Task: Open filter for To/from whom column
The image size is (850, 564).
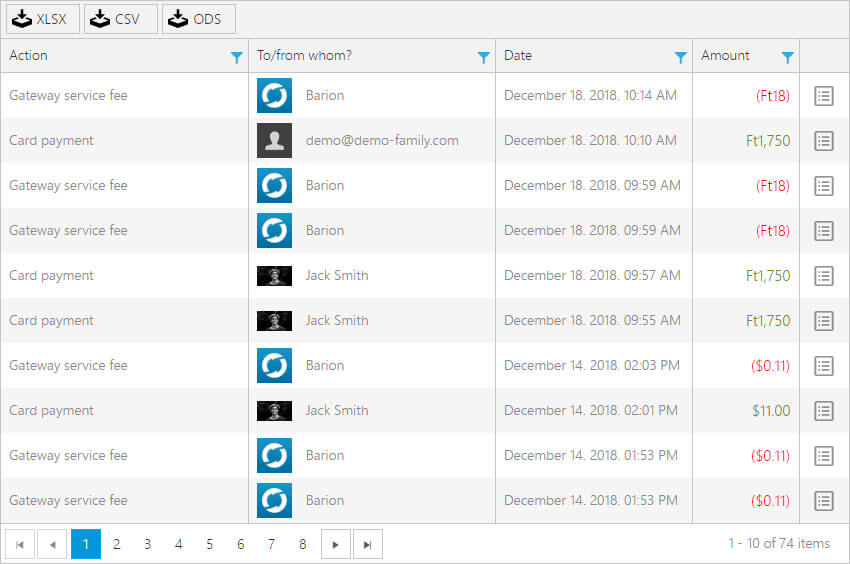Action: tap(483, 58)
